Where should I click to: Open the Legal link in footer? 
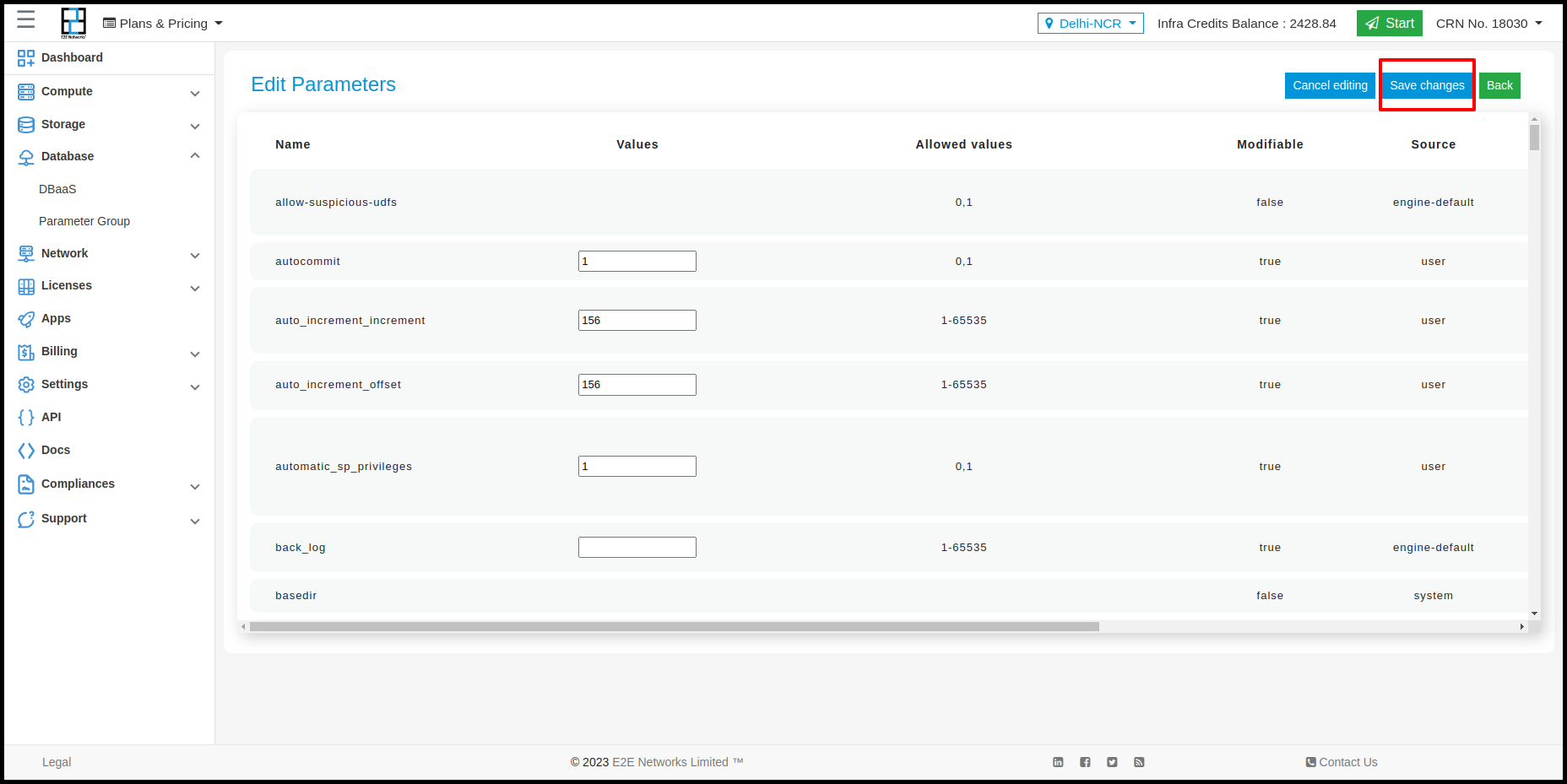tap(57, 762)
